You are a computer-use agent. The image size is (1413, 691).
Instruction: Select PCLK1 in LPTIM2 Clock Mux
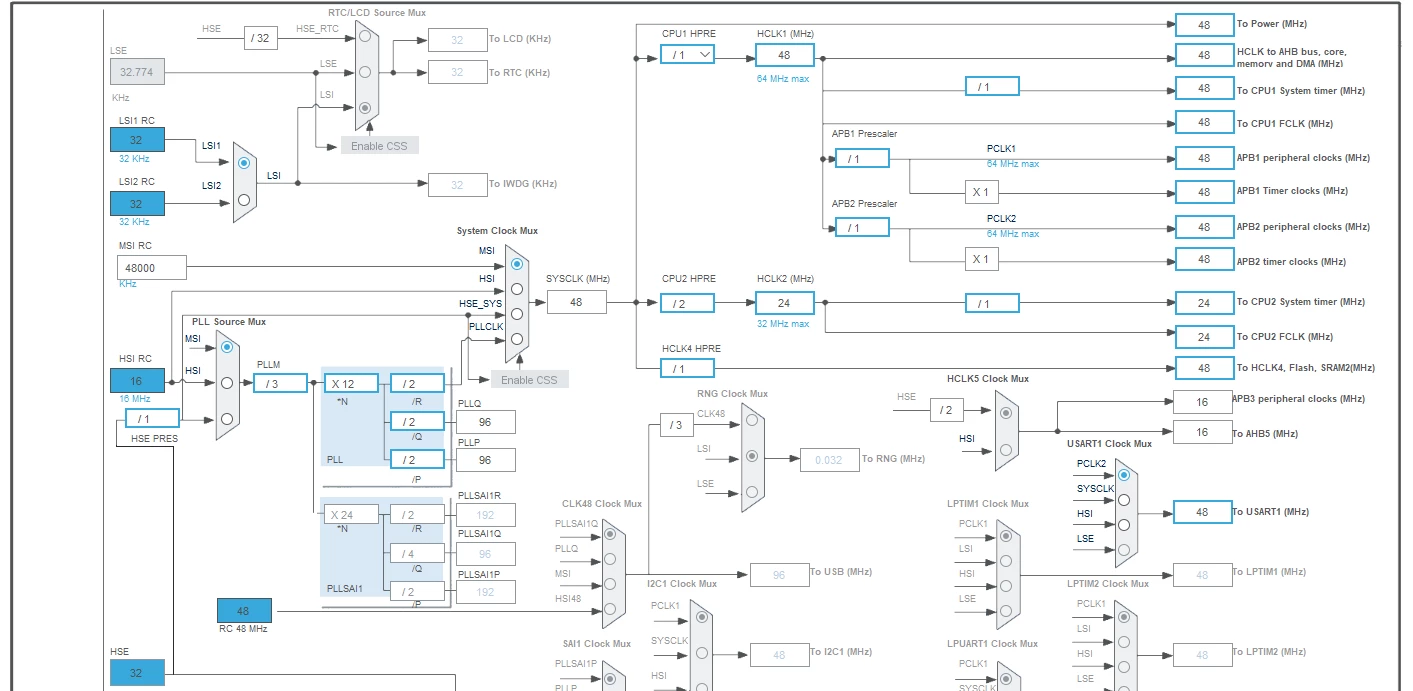point(1125,617)
